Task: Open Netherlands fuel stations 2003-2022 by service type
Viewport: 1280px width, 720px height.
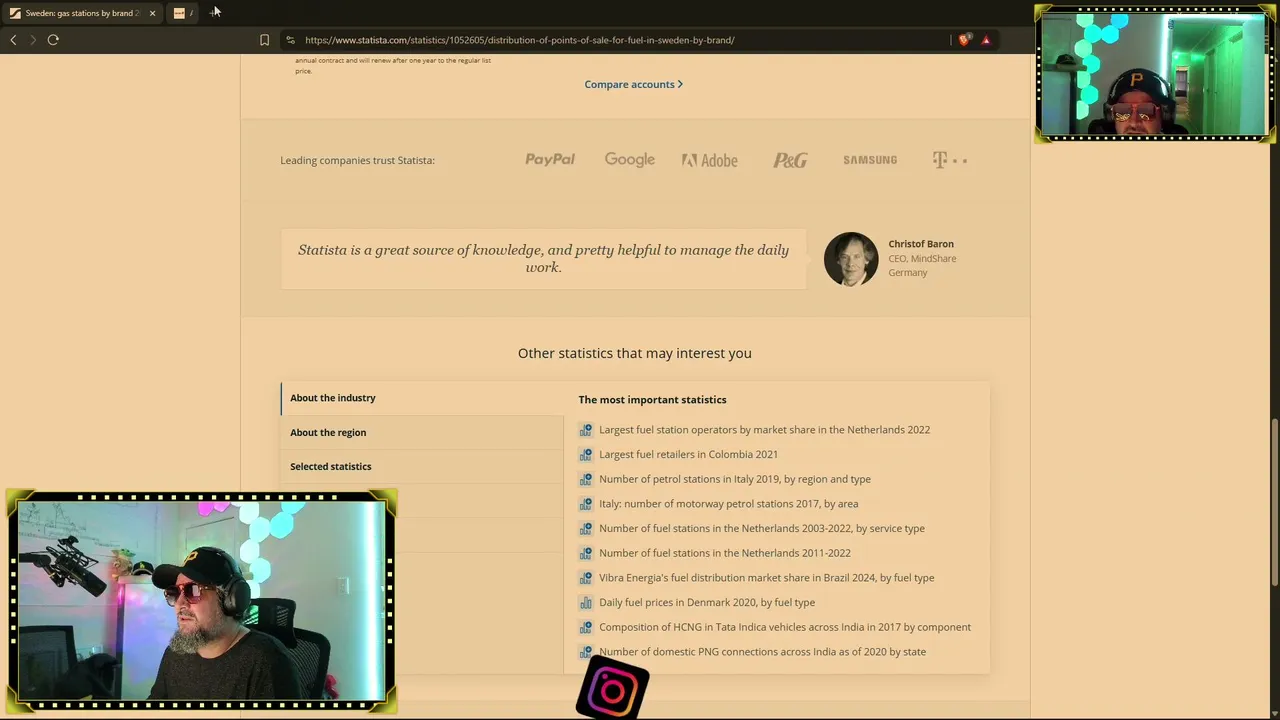Action: [762, 528]
